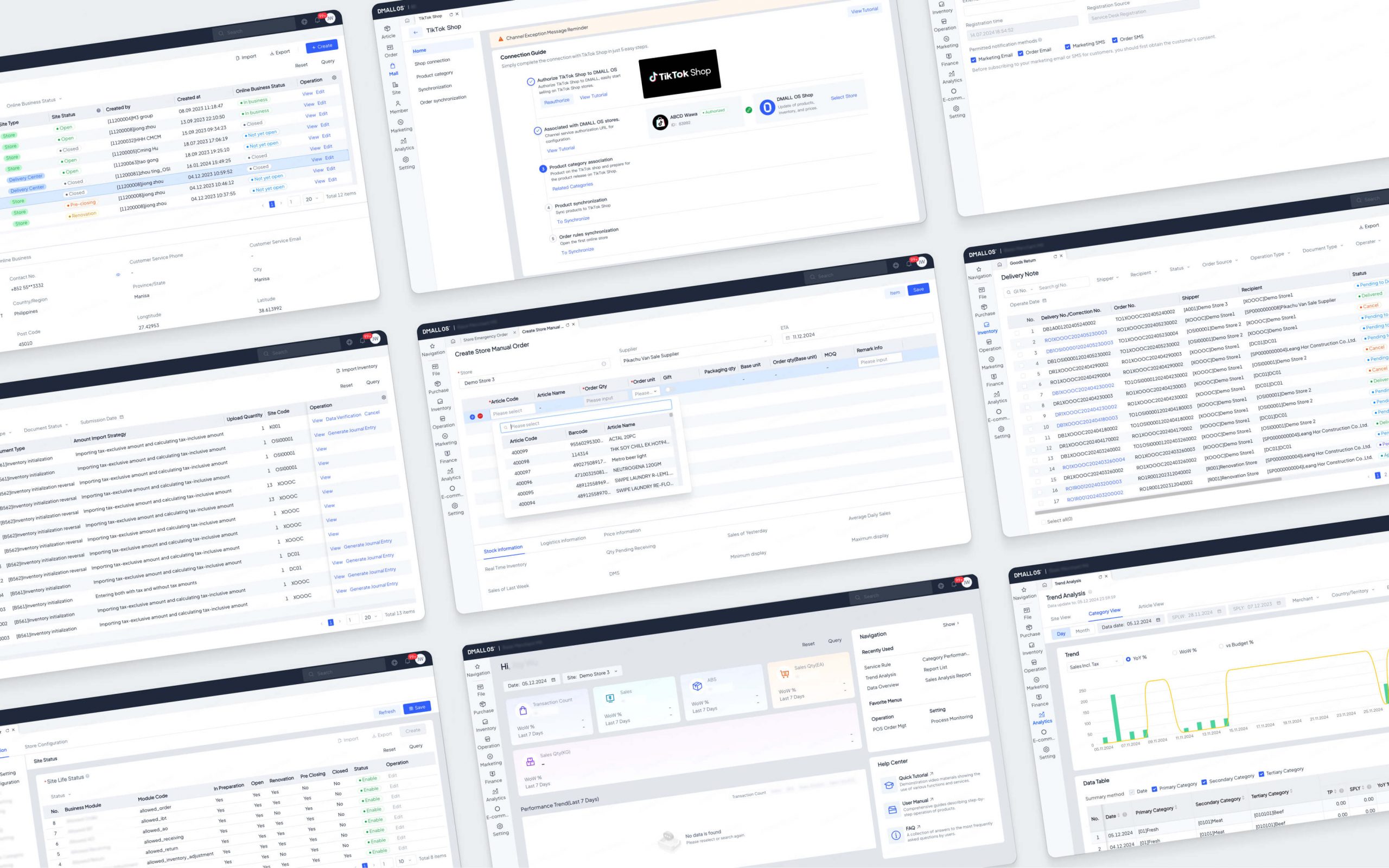Uncheck the Tertiary Category checkbox
This screenshot has width=1389, height=868.
1261,774
